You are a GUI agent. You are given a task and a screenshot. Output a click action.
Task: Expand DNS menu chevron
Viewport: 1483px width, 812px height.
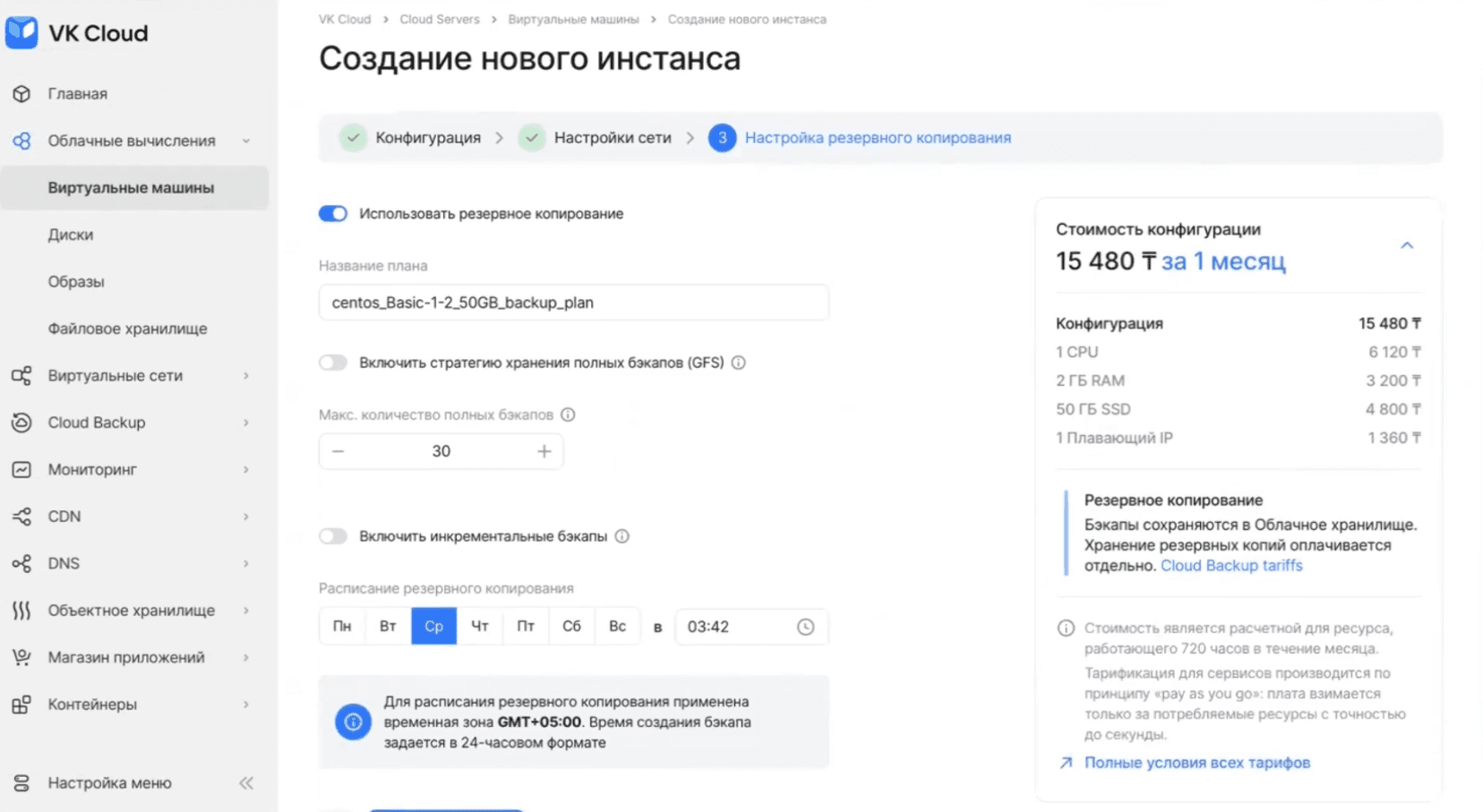pyautogui.click(x=246, y=563)
